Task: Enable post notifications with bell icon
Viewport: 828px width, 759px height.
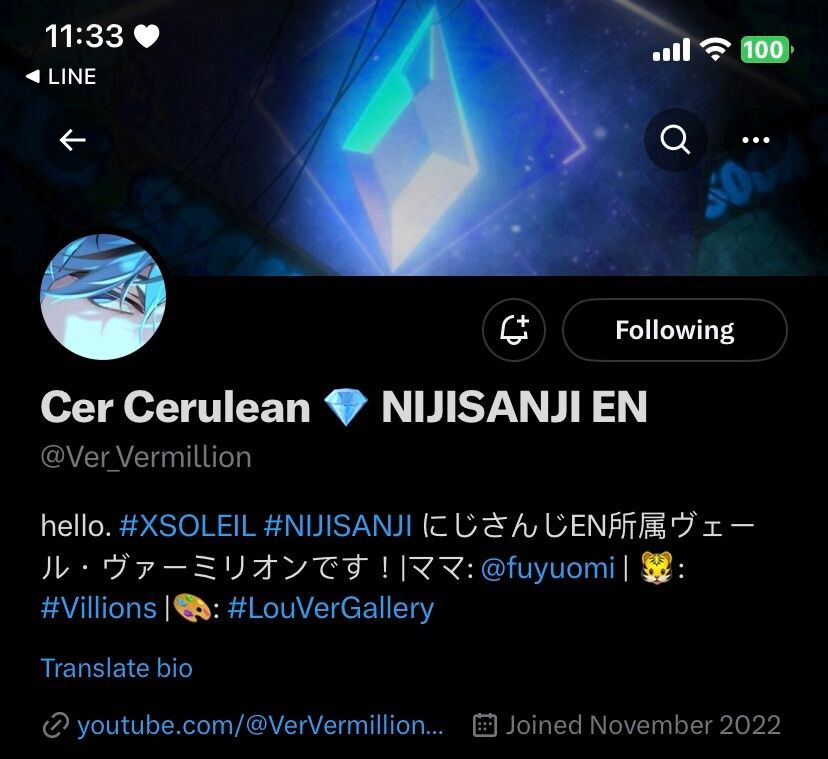Action: 514,330
